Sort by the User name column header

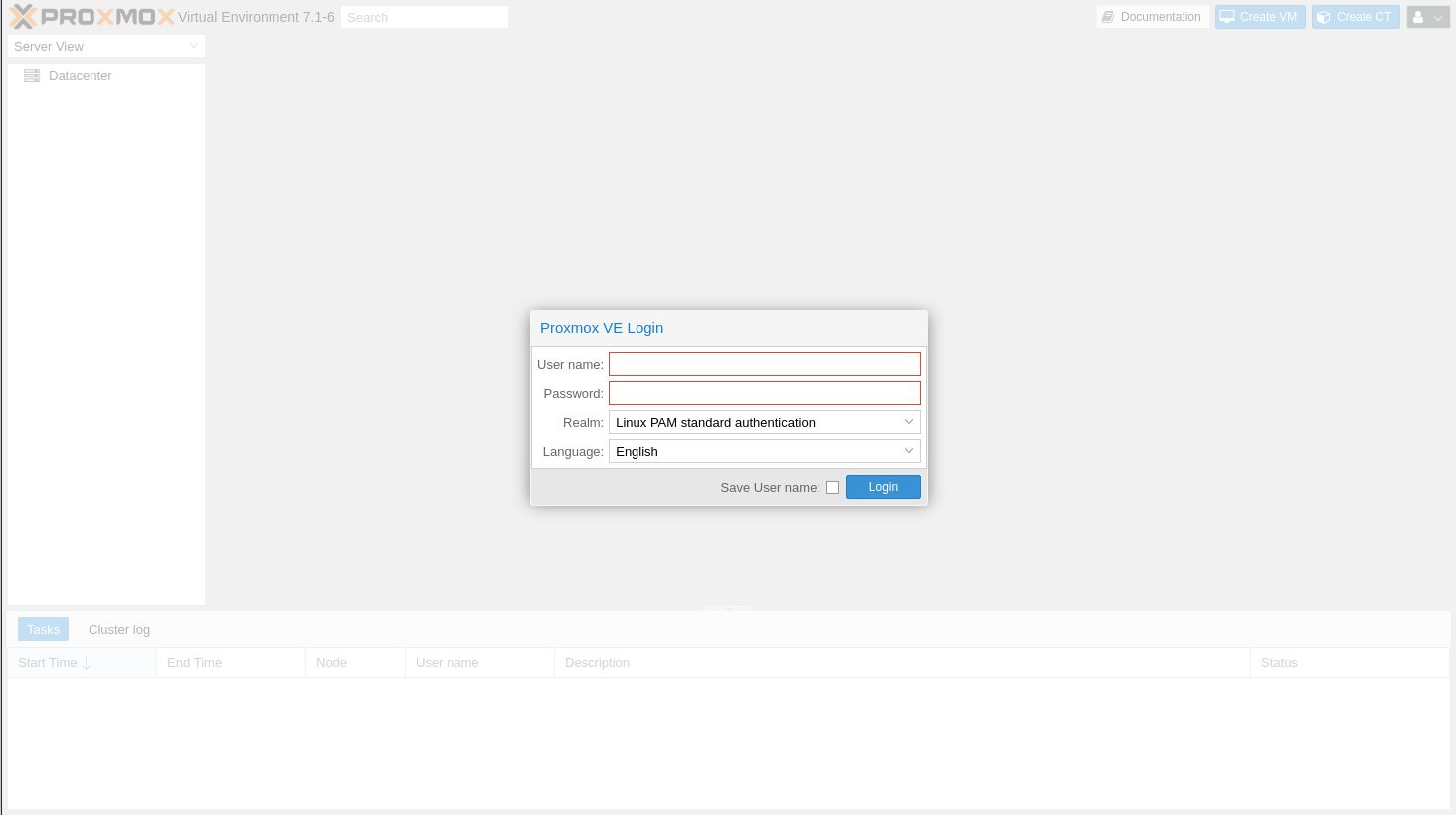(x=479, y=663)
